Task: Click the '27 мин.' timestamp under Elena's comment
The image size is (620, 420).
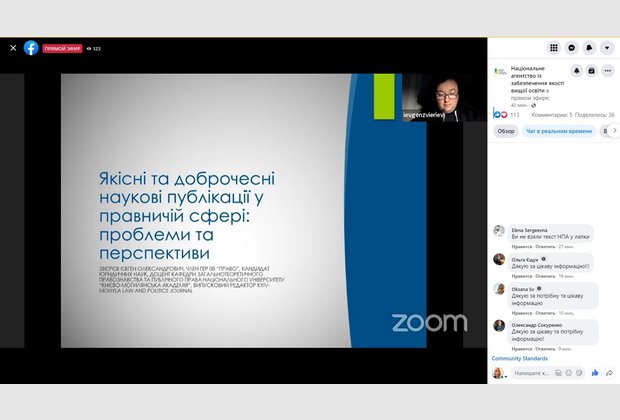Action: 566,246
